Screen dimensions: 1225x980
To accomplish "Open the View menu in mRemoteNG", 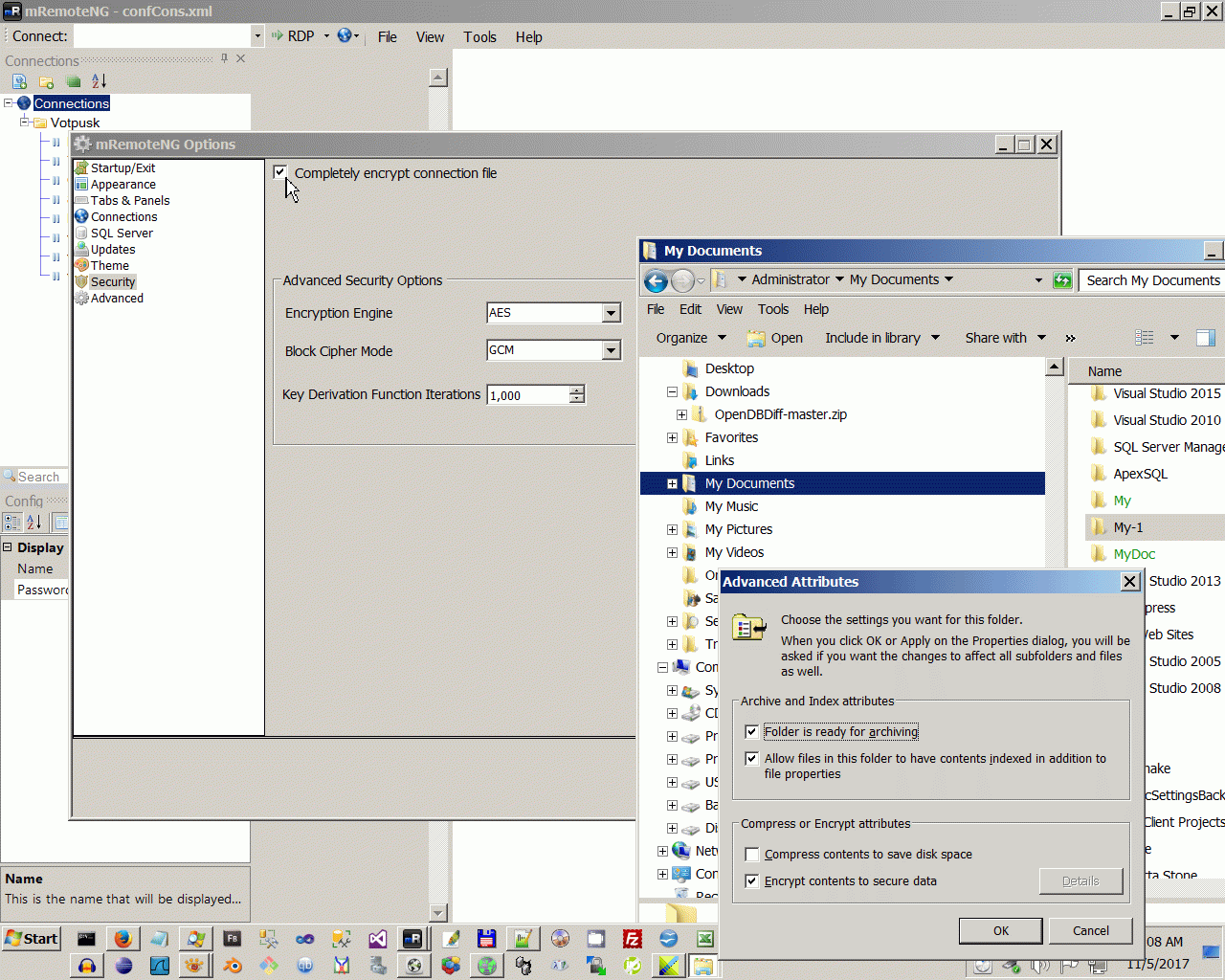I will click(430, 36).
